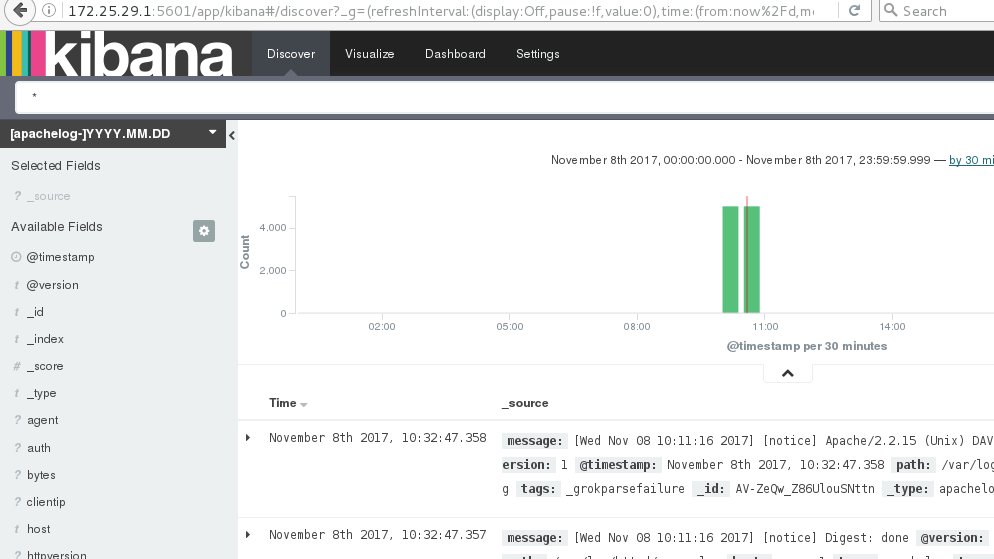The width and height of the screenshot is (994, 559).
Task: Select the @version field
Action: tap(53, 285)
